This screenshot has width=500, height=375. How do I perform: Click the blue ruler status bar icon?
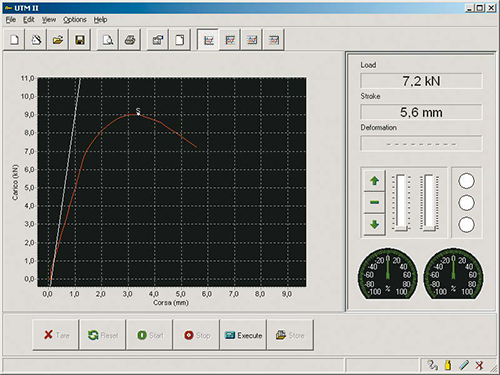click(x=464, y=365)
